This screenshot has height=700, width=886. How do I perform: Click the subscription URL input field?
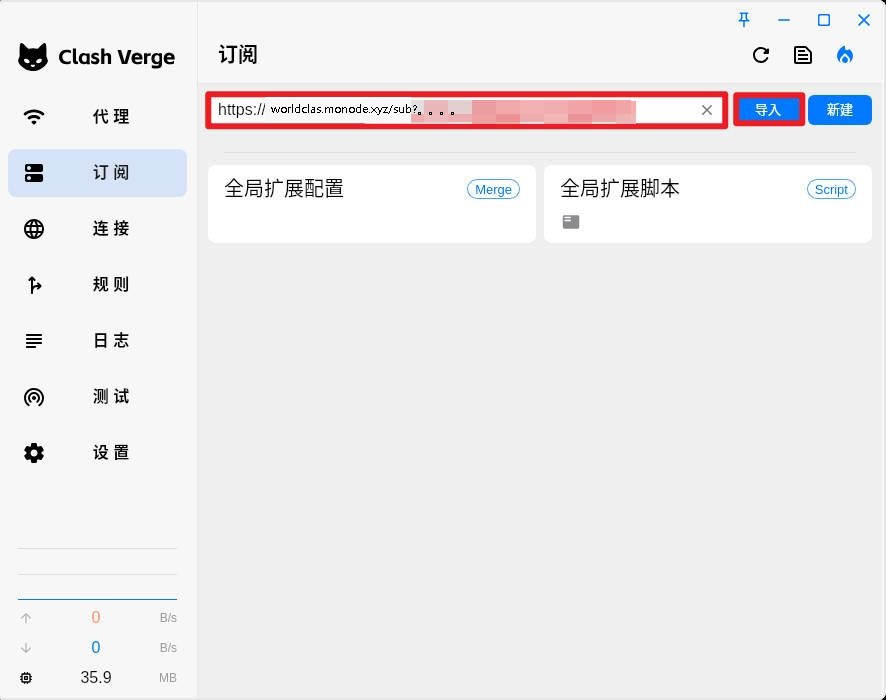tap(466, 110)
